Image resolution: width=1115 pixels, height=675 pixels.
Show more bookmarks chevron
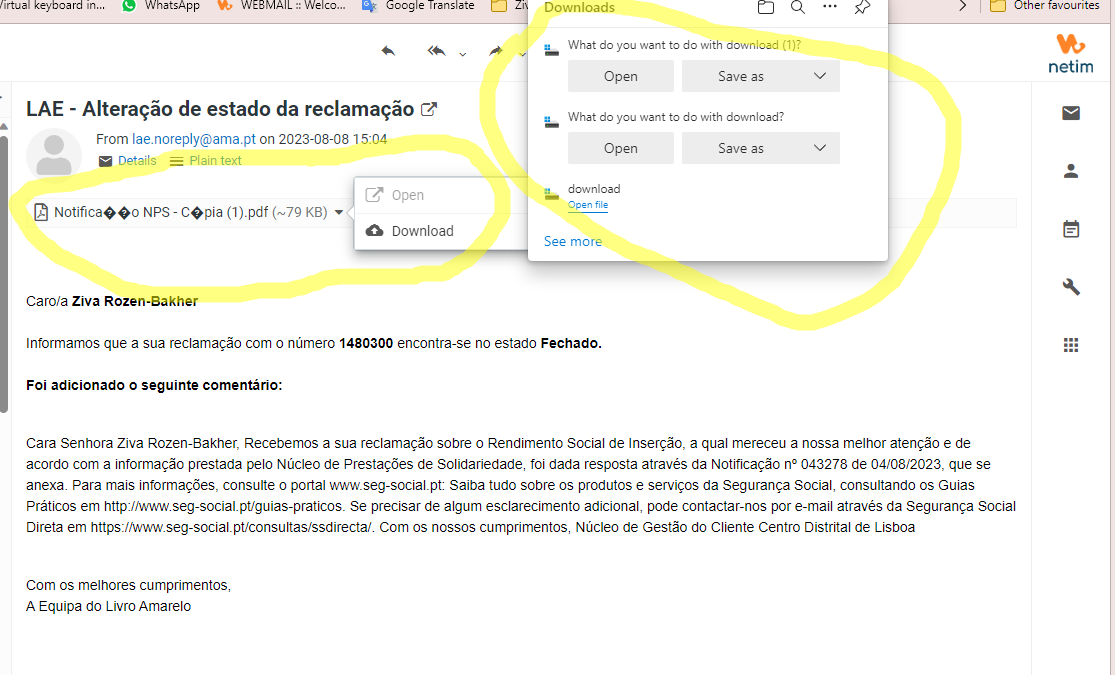963,6
